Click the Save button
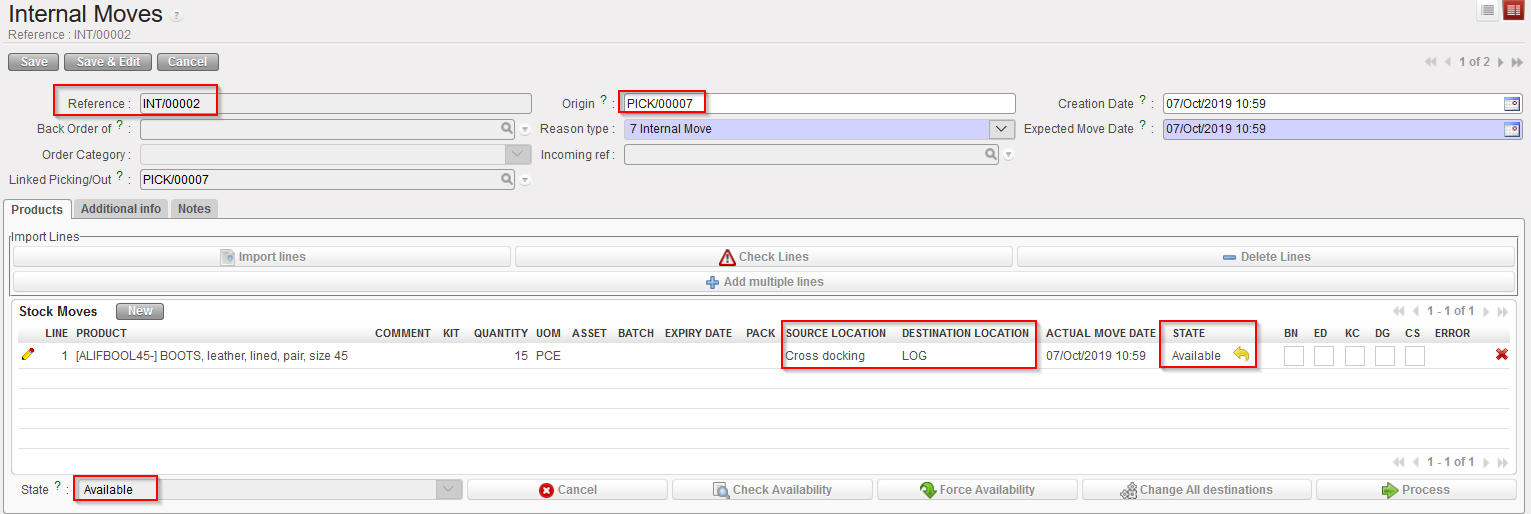 [34, 62]
